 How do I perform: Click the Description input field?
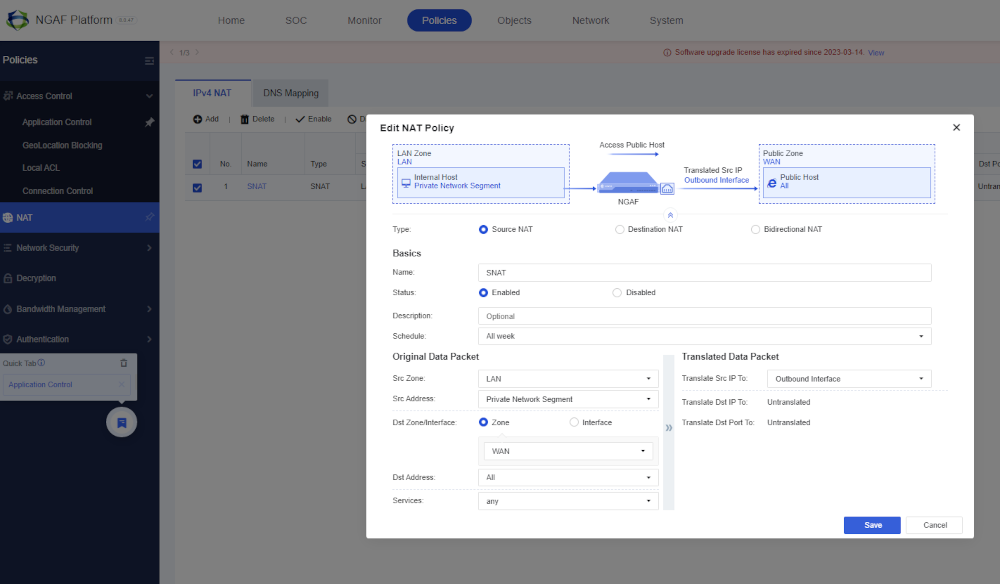(x=705, y=316)
